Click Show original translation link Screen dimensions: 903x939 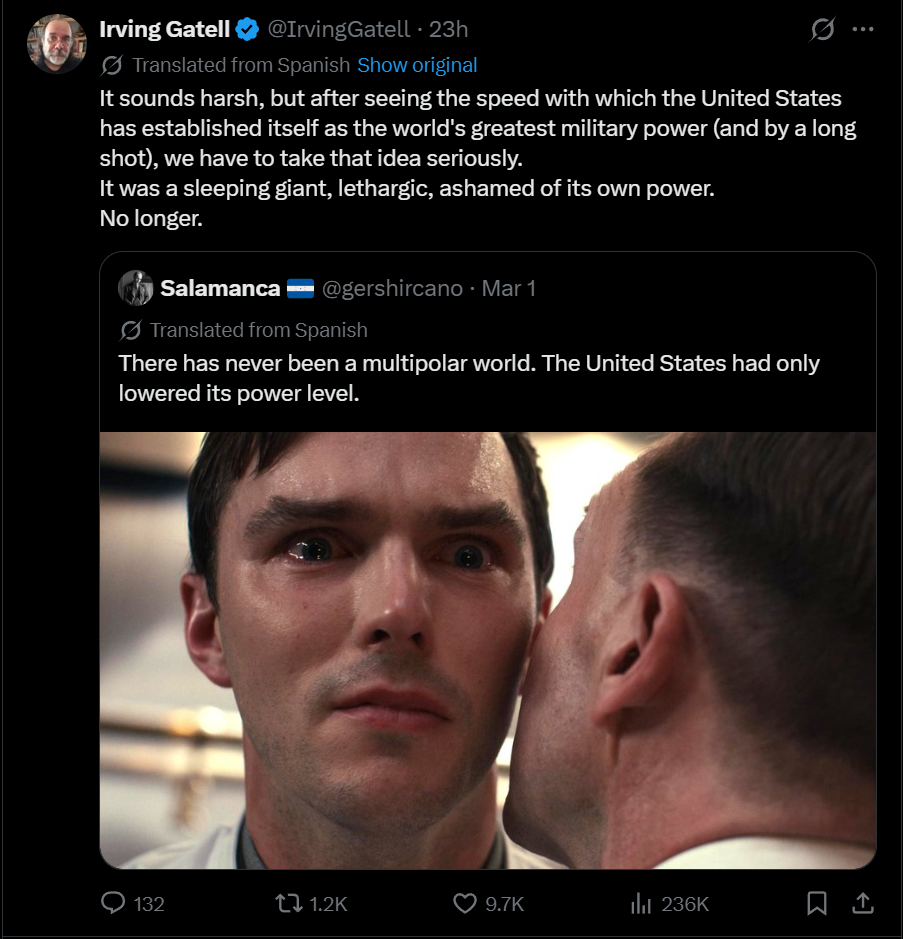[417, 65]
